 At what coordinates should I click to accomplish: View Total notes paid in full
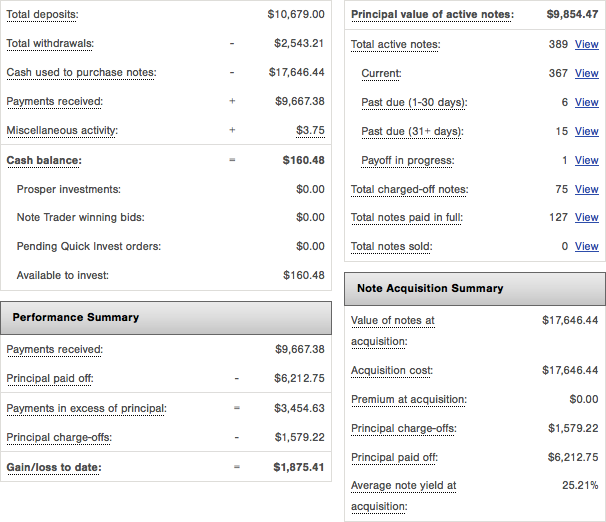(x=586, y=218)
